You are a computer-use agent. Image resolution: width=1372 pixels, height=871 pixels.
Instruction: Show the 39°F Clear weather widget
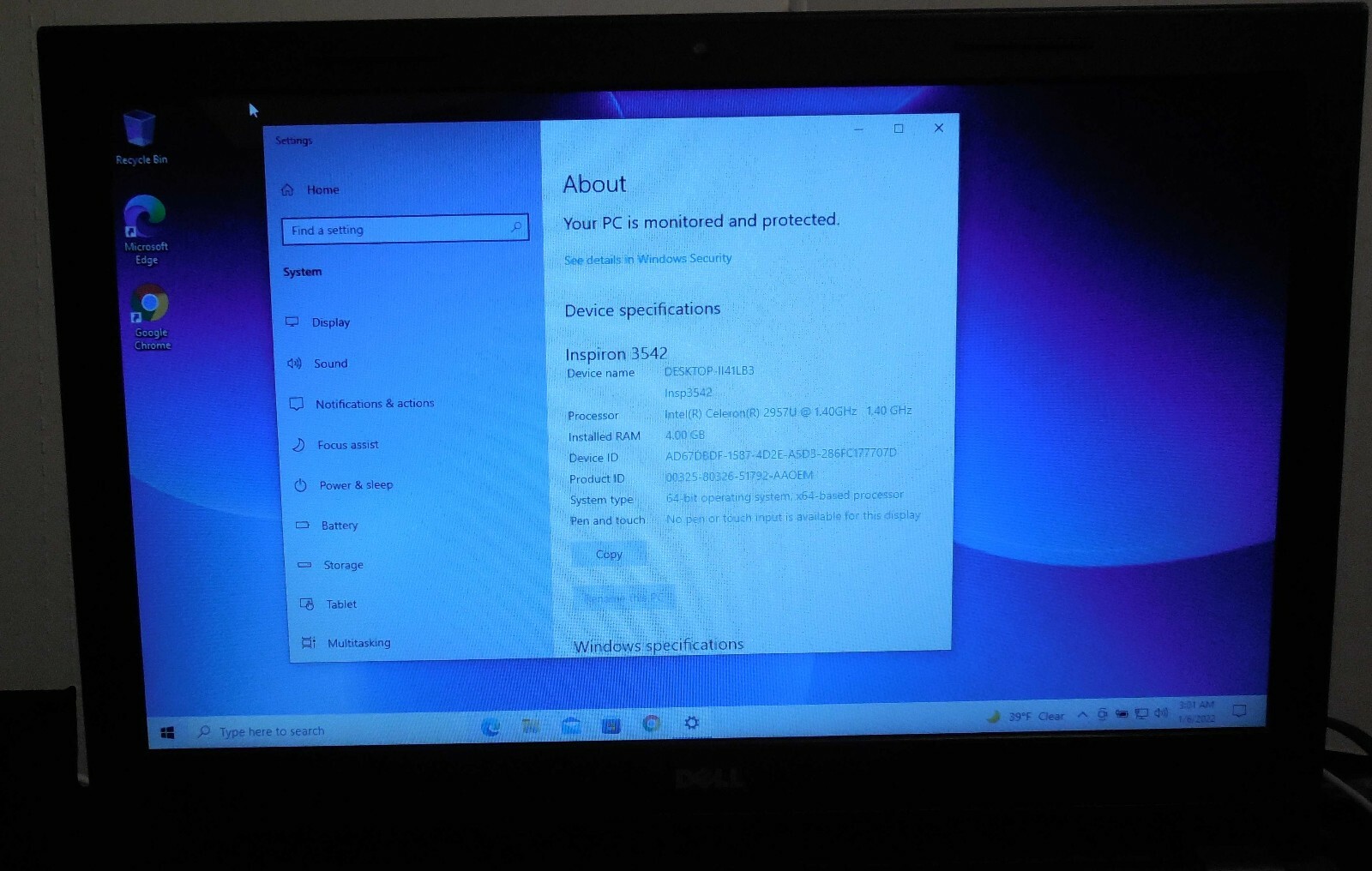point(1025,716)
